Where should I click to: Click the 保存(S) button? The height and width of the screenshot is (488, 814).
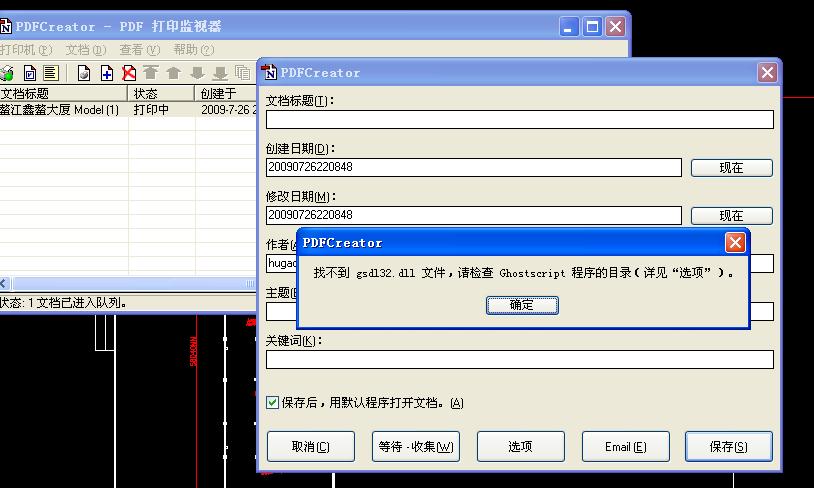click(x=729, y=446)
